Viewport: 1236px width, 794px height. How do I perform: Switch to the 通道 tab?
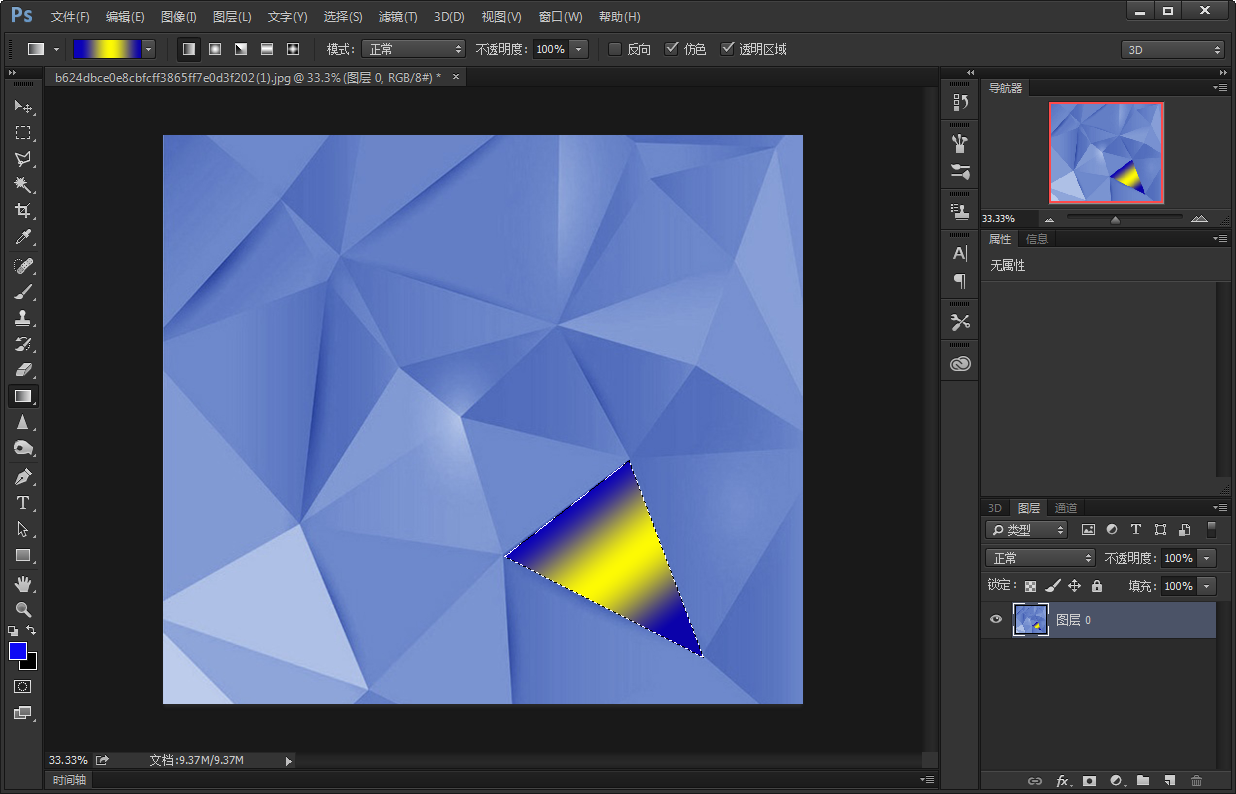point(1066,508)
